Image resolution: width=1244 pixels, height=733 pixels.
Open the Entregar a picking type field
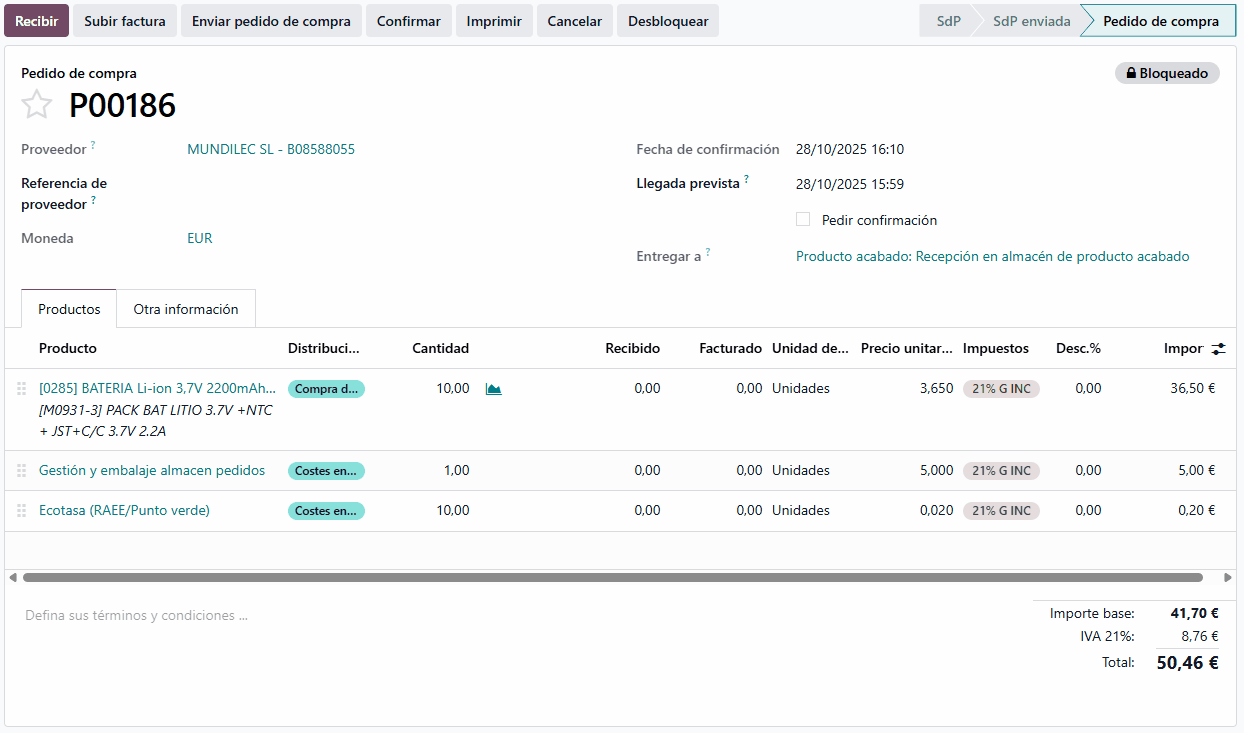pos(992,256)
